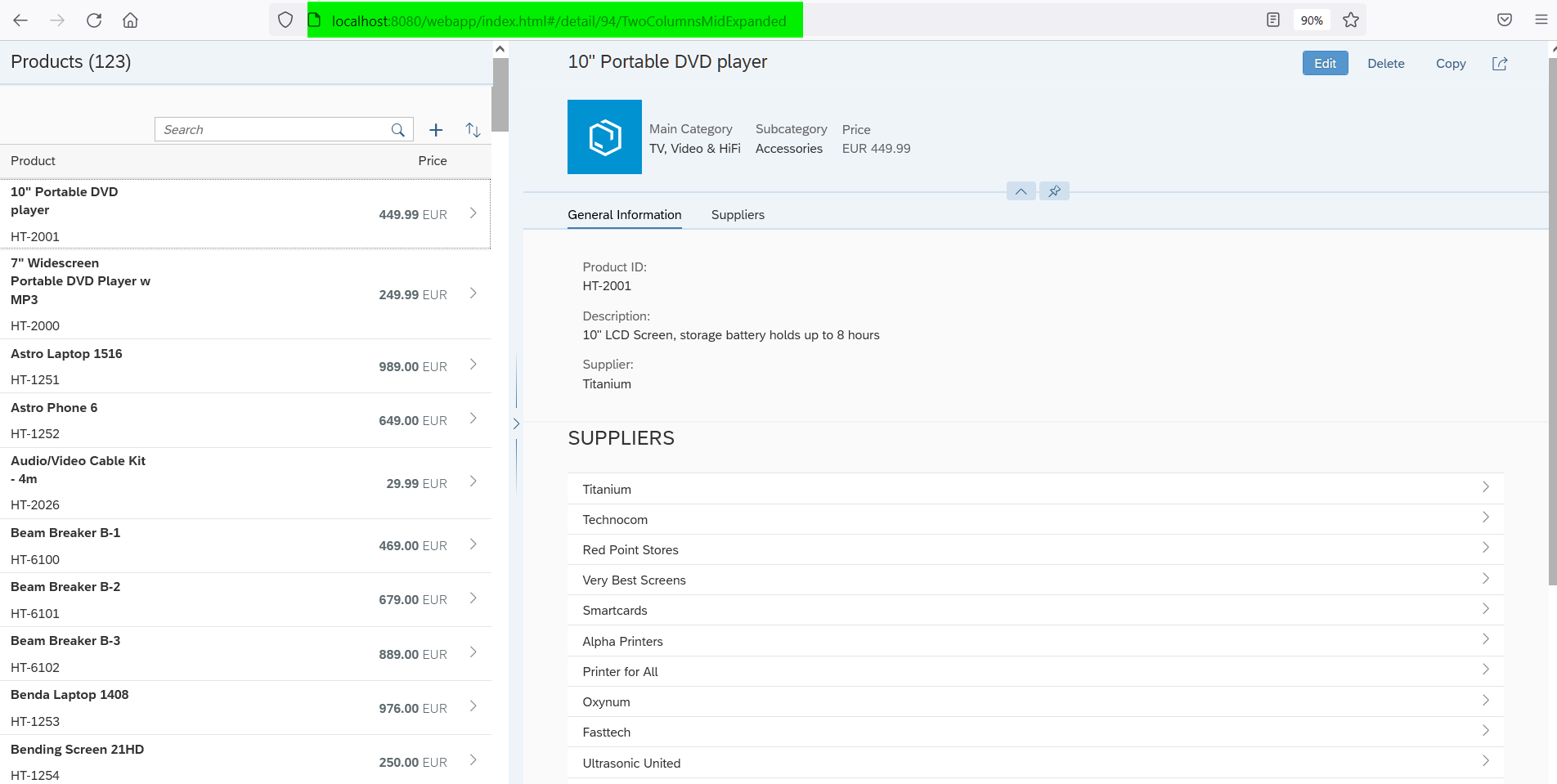
Task: Click the Fasttech row navigation chevron
Action: pos(1486,731)
